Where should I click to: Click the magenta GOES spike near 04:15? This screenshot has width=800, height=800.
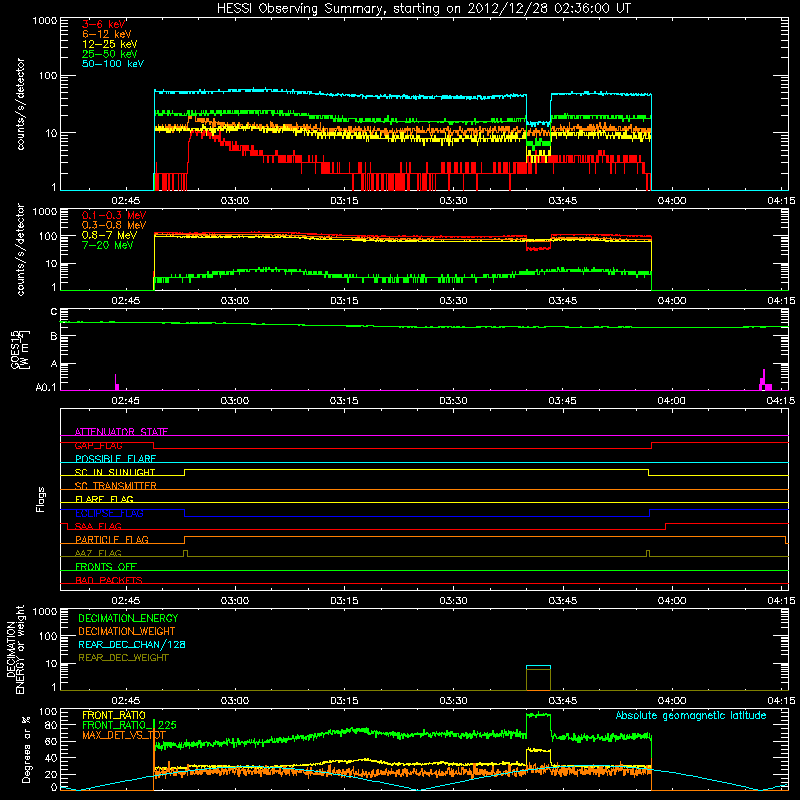click(x=765, y=380)
